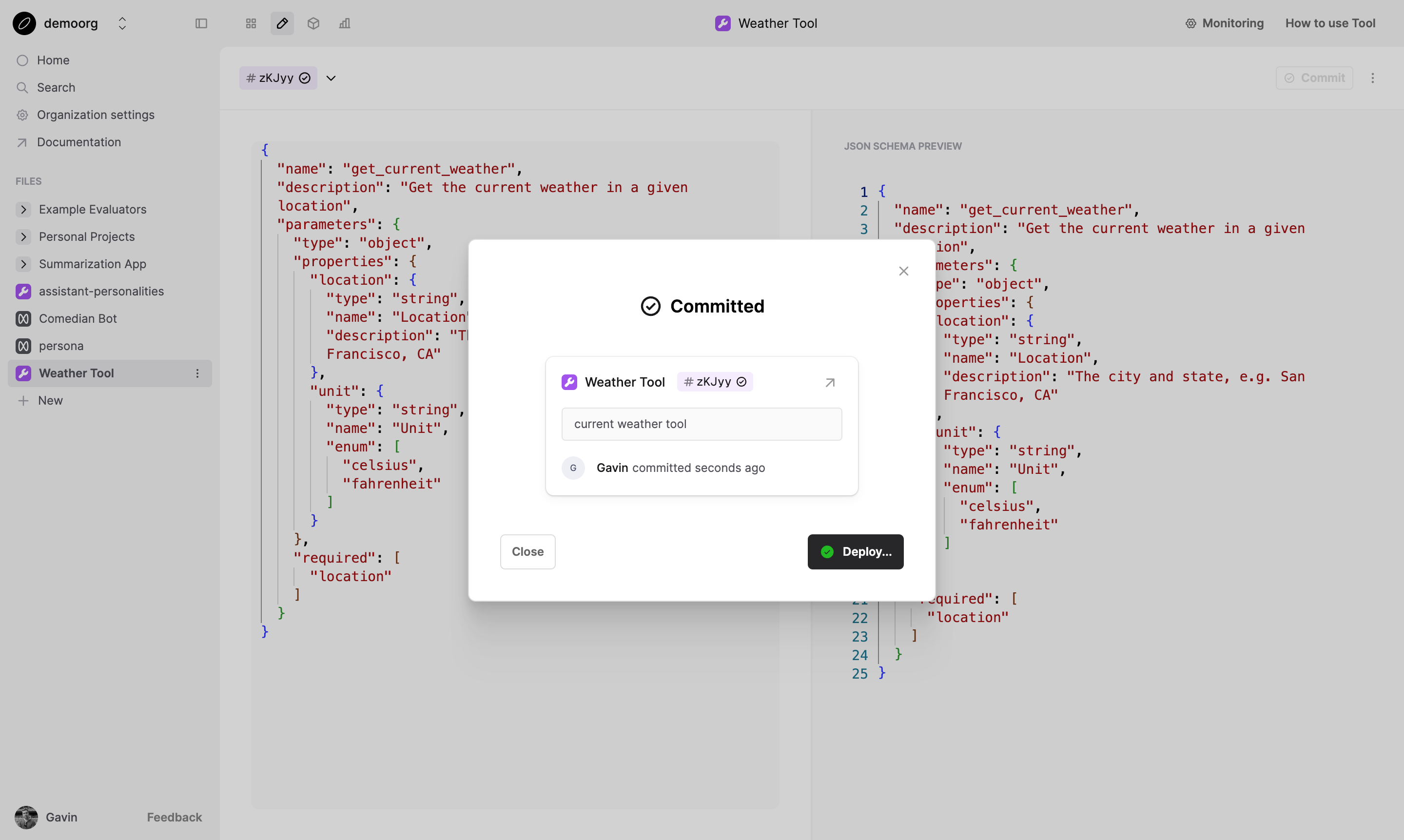Screen dimensions: 1404x840
Task: Open Weather Tool row options menu
Action: (197, 373)
